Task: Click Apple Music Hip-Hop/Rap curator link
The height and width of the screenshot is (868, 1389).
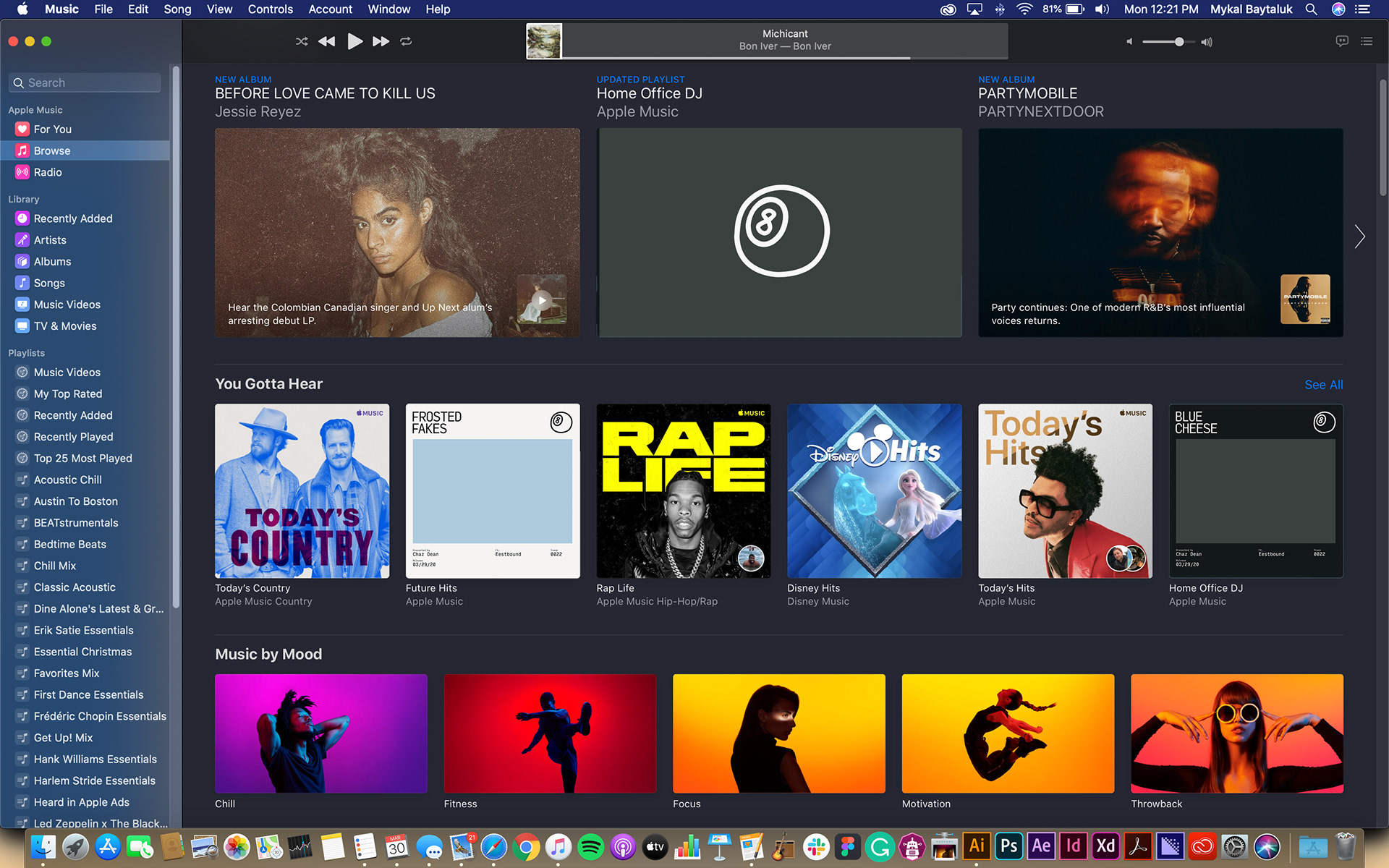Action: [657, 601]
